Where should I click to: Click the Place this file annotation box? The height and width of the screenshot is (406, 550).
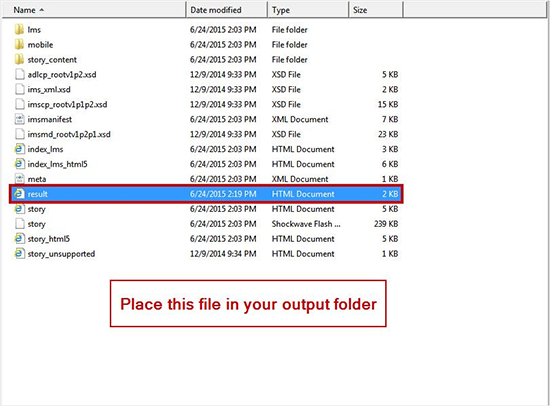(x=248, y=304)
